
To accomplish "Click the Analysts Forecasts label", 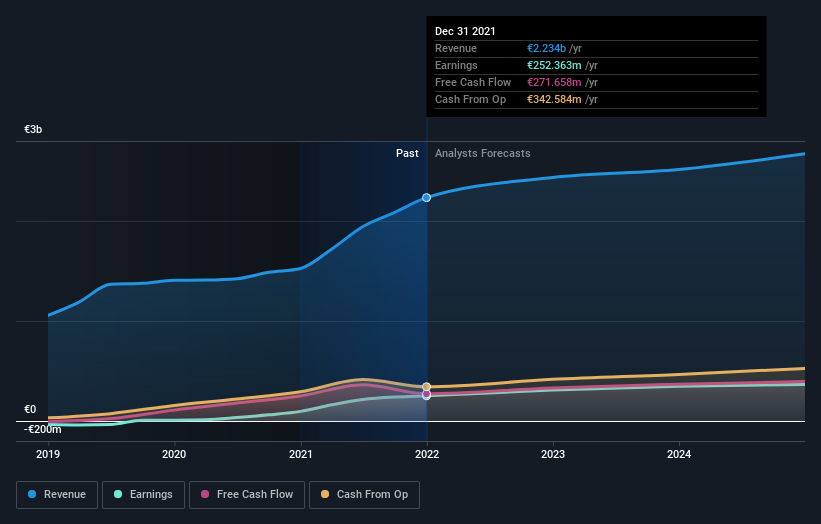I will click(x=483, y=153).
